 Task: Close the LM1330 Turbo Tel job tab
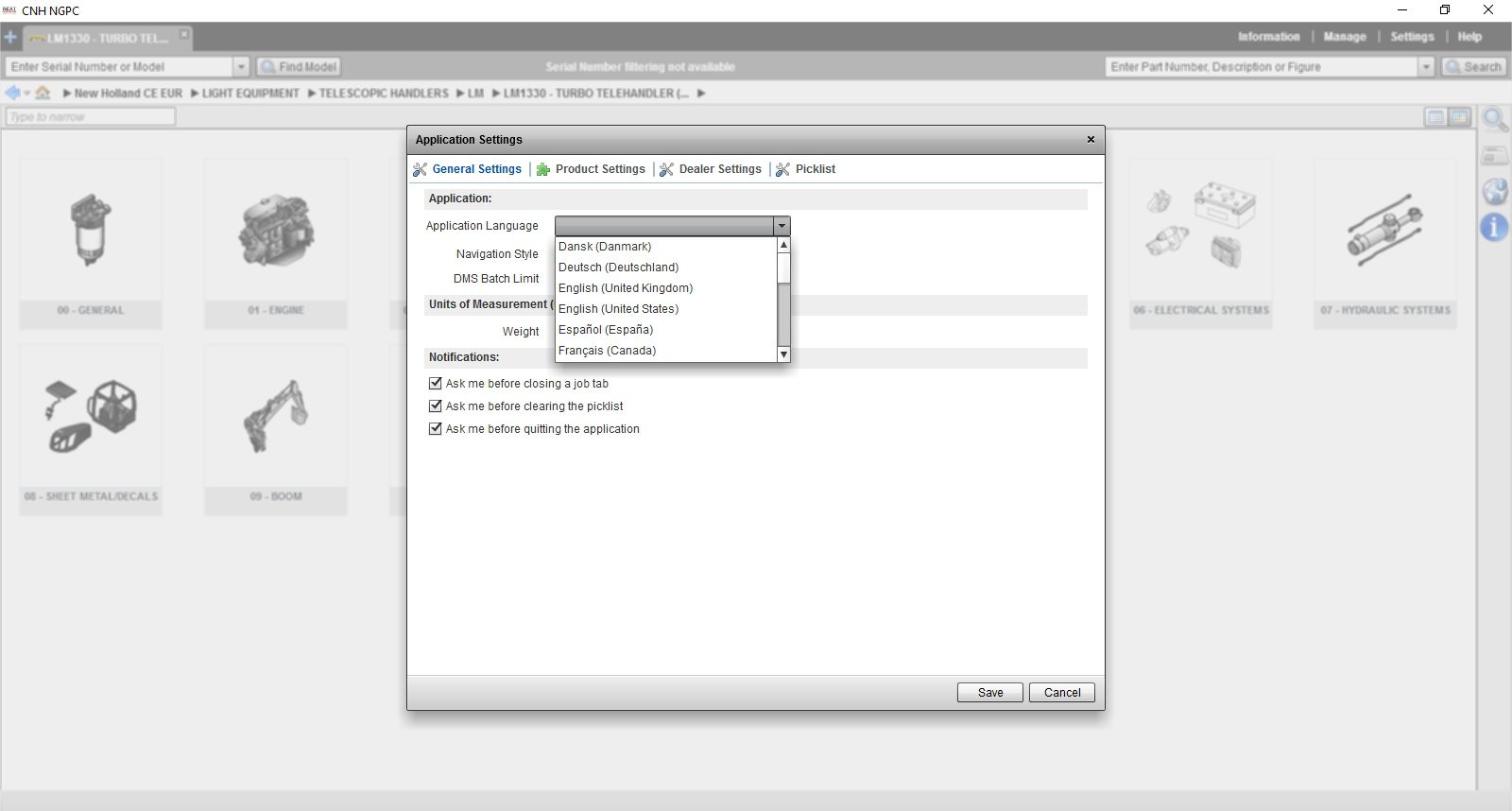click(184, 34)
